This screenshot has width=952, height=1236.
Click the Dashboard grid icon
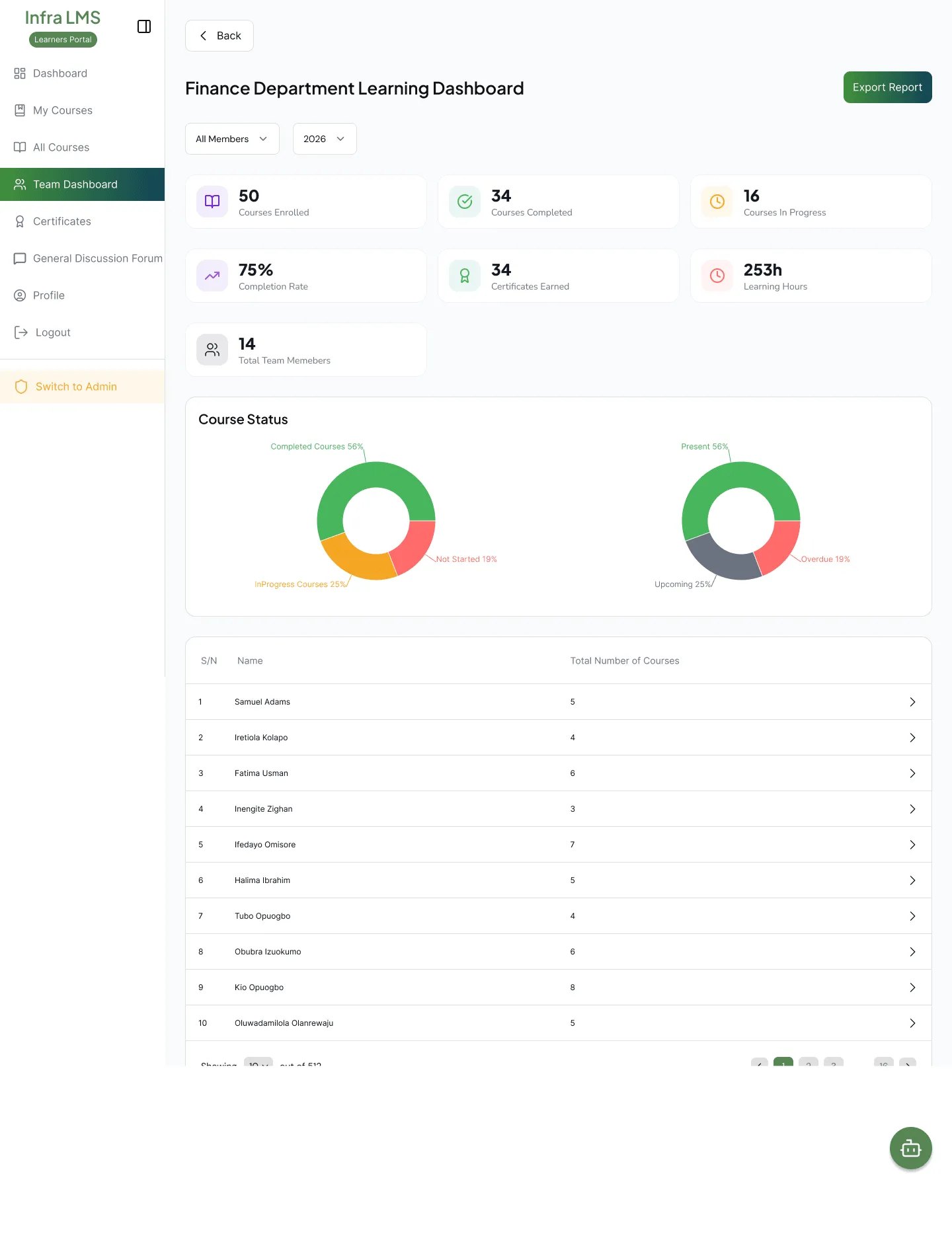20,73
